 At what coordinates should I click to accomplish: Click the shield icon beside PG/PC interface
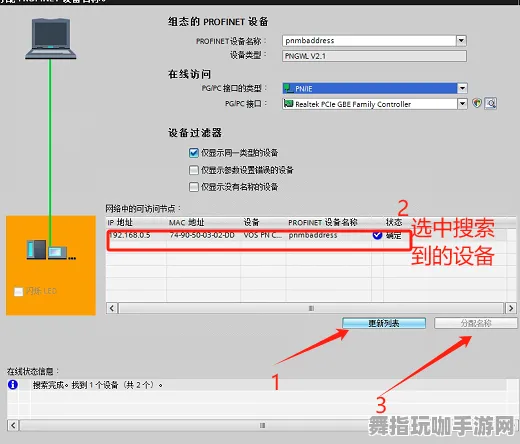(x=477, y=103)
